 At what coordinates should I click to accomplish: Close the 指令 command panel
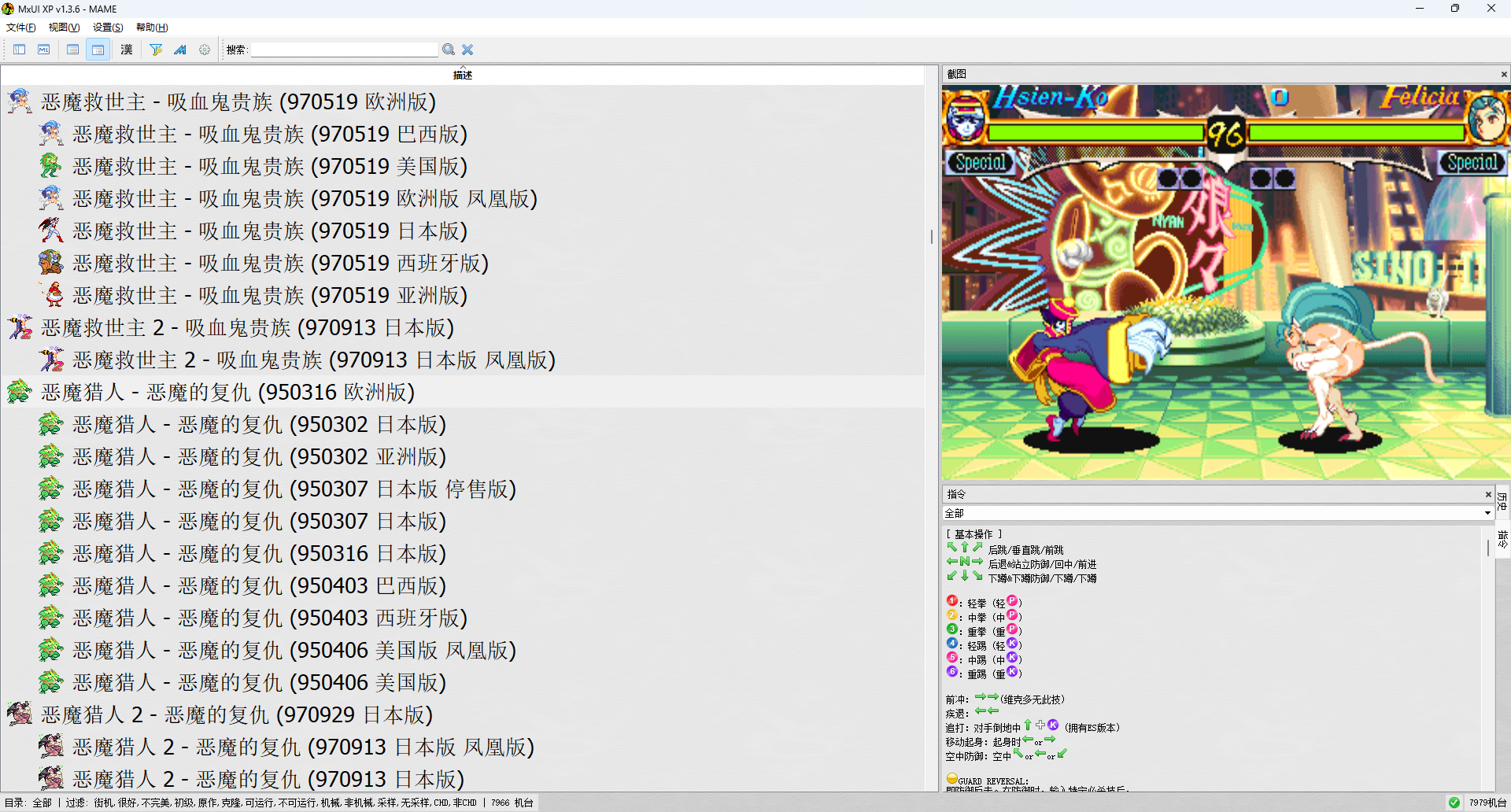(1488, 494)
